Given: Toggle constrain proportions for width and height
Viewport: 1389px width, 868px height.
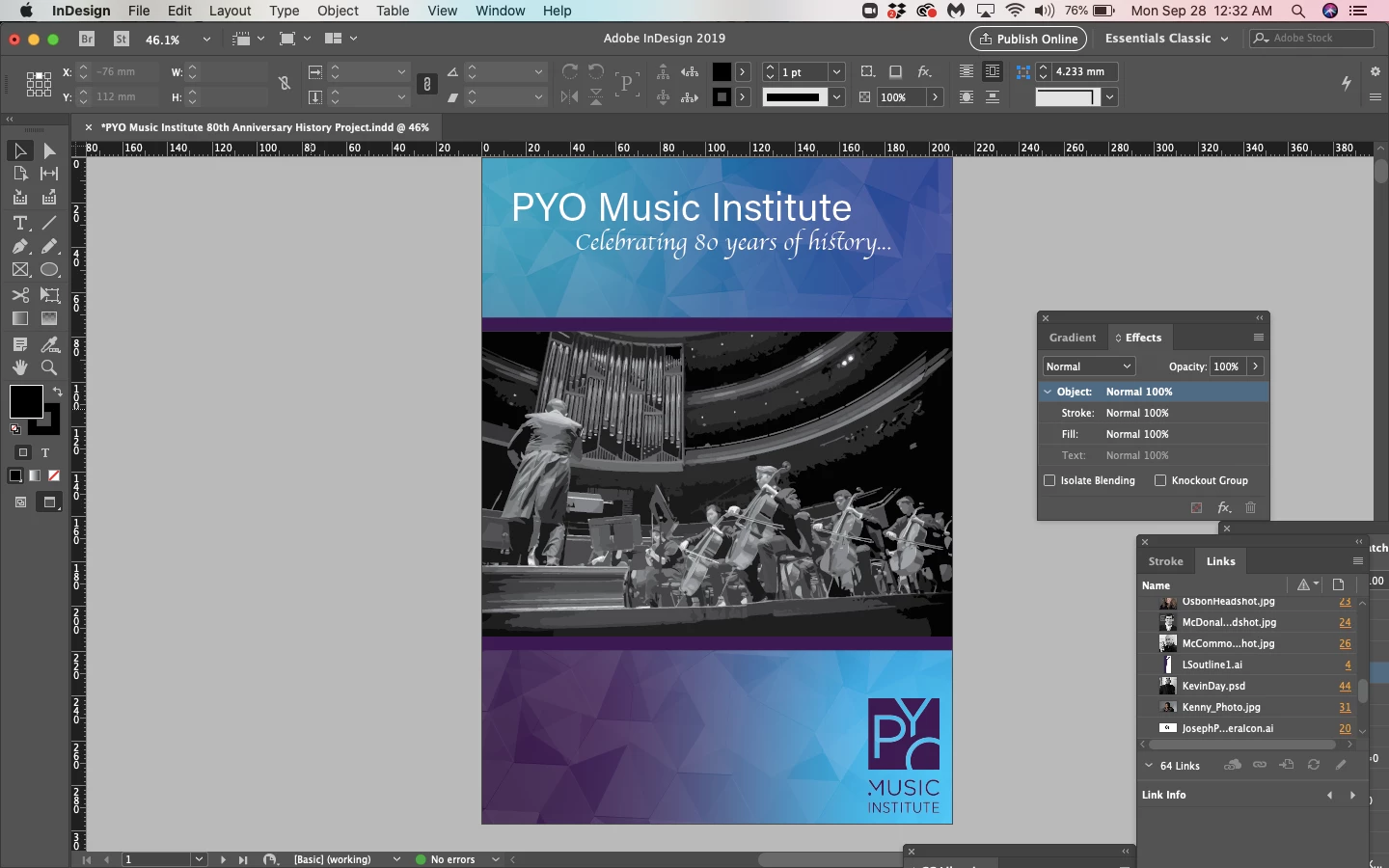Looking at the screenshot, I should click(x=285, y=84).
